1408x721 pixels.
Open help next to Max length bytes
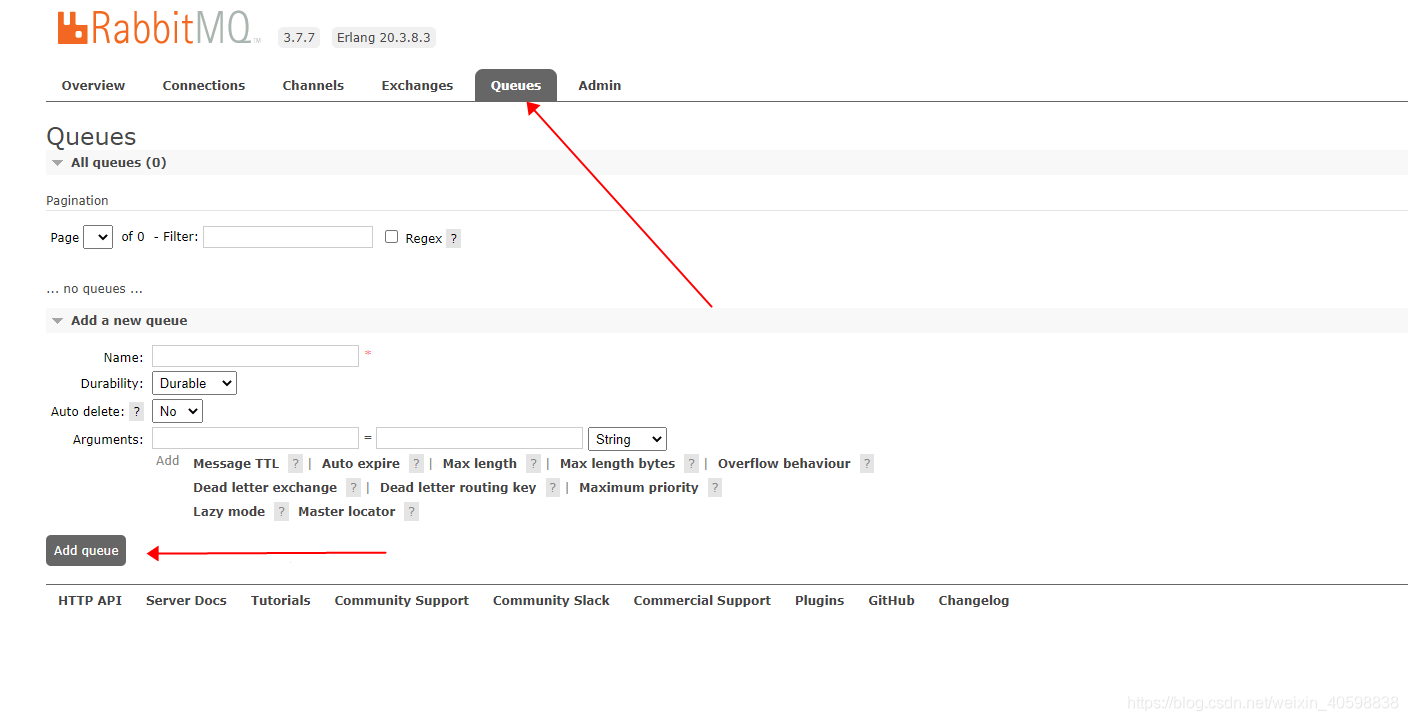(x=691, y=463)
